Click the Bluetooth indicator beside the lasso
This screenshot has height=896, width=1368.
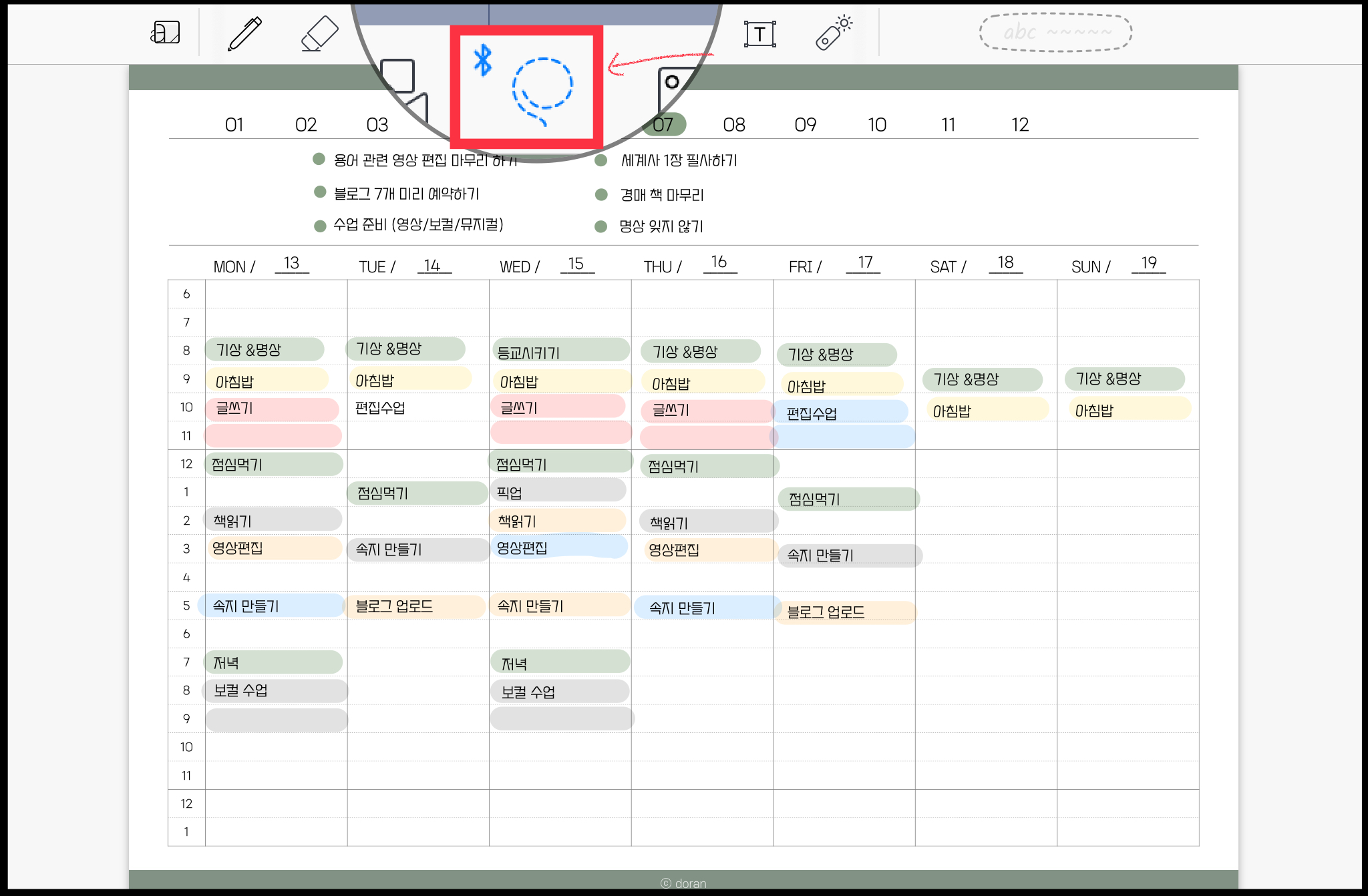point(482,61)
